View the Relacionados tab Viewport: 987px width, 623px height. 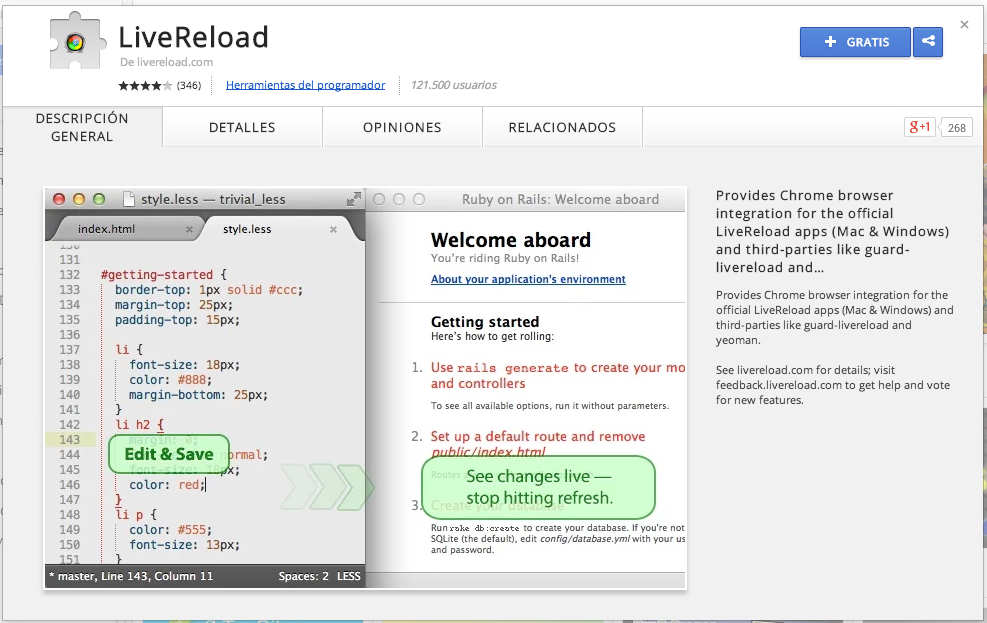click(x=562, y=127)
